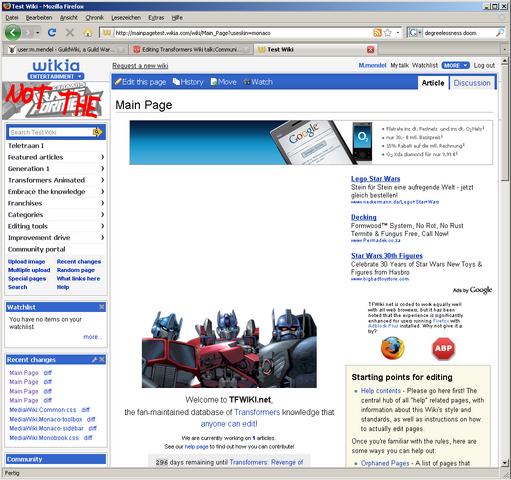511x480 pixels.
Task: Reload the page with refresh icon
Action: [52, 32]
